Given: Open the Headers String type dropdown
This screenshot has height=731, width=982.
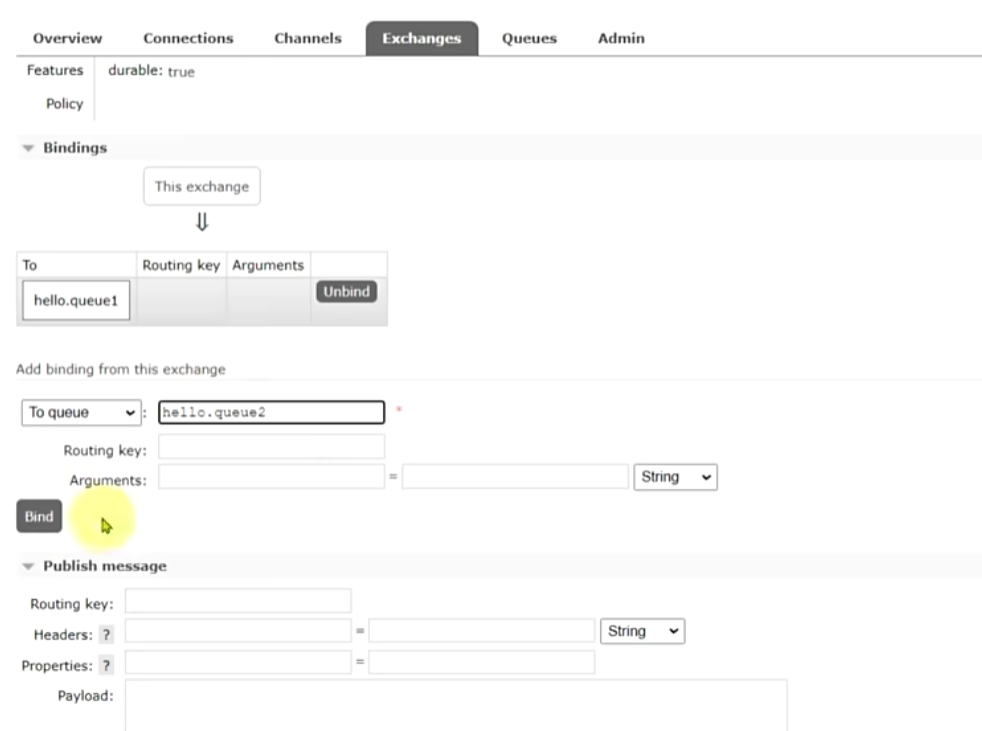Looking at the screenshot, I should 643,631.
